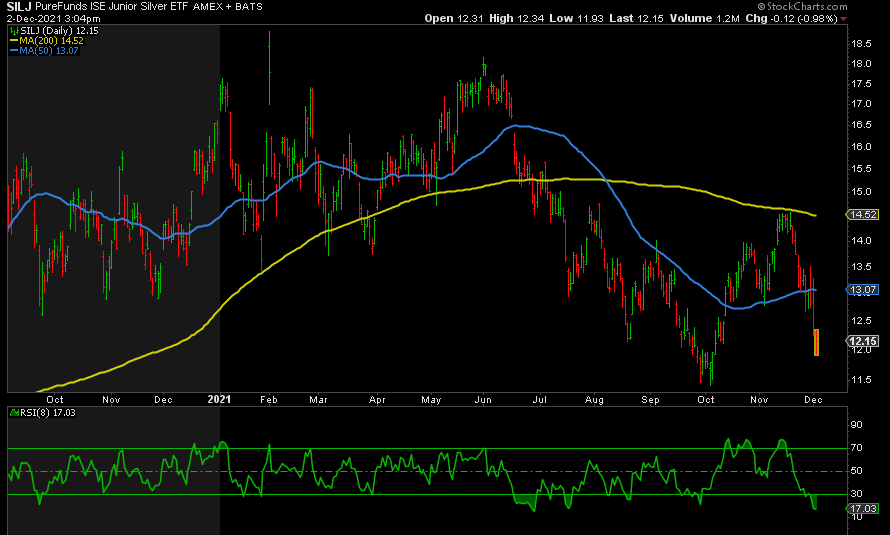Click the 30 level on RSI axis
Viewport: 890px width, 535px height.
point(857,494)
